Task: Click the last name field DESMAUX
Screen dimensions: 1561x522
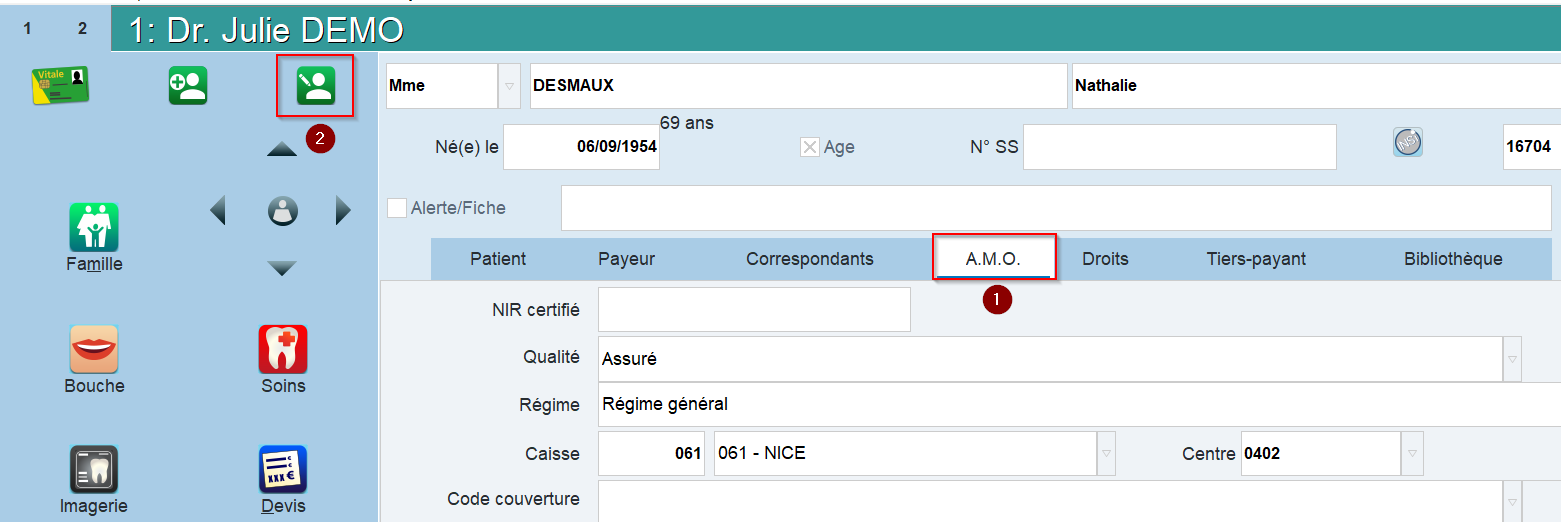Action: click(798, 86)
